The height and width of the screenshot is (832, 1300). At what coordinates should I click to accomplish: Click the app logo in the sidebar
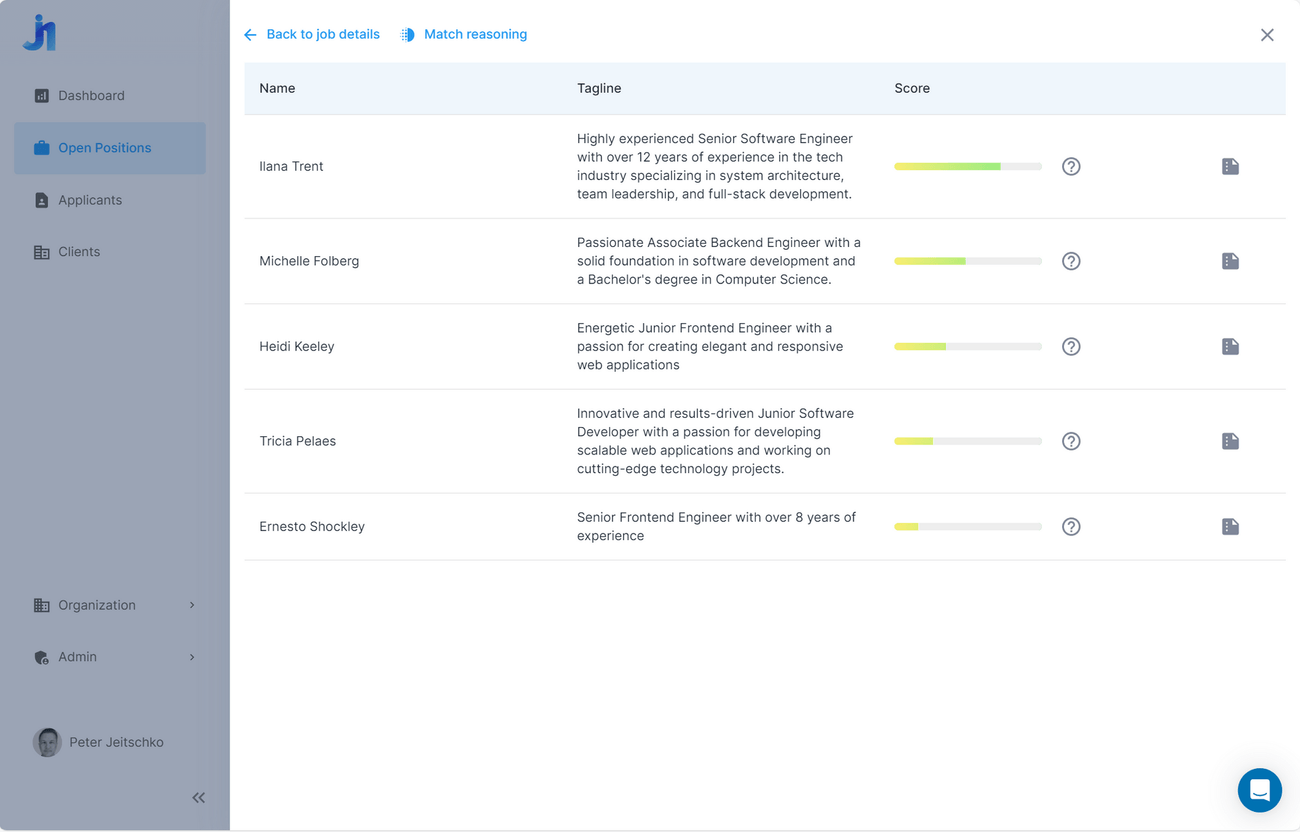tap(40, 33)
